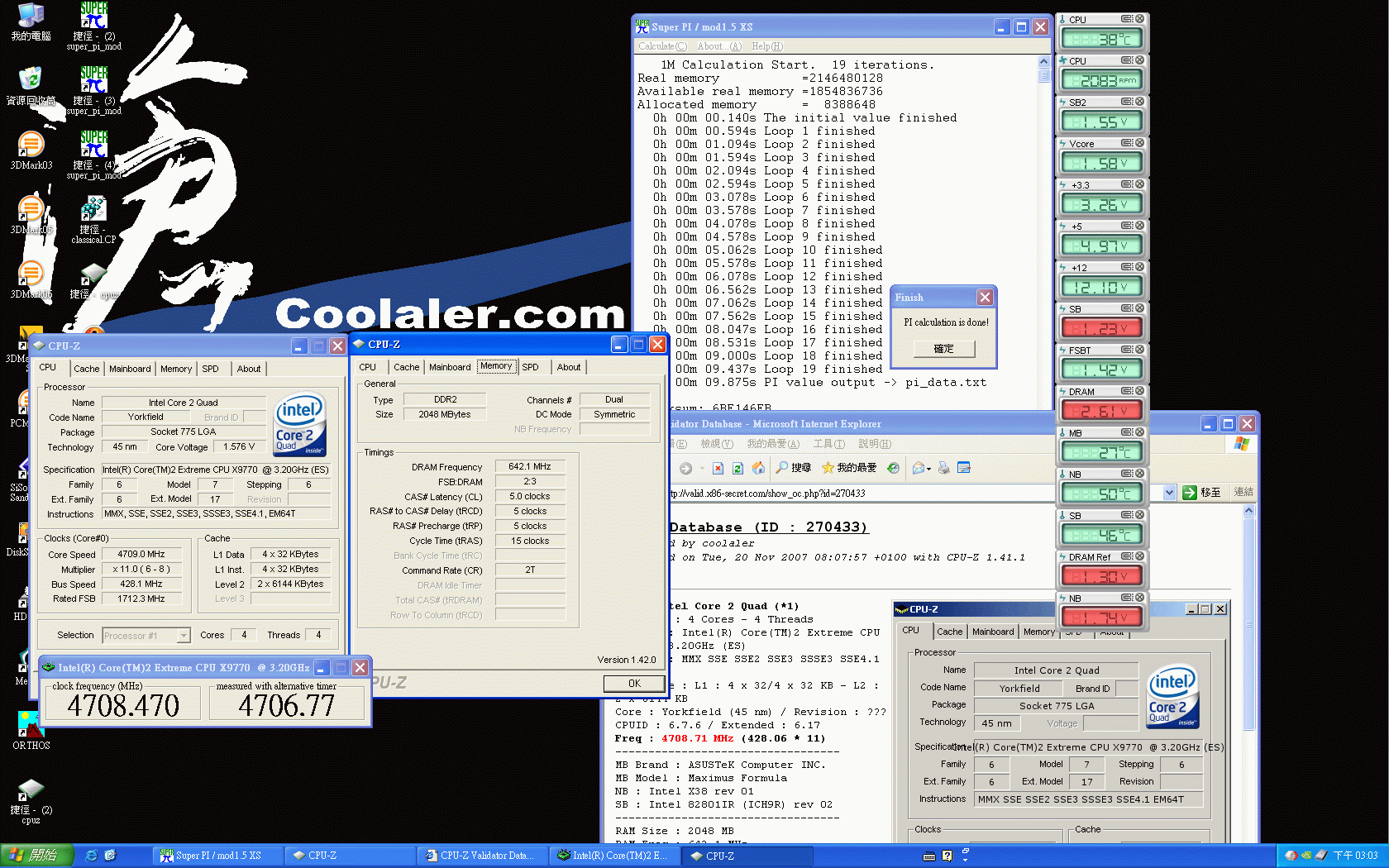Click the DRAM Frequency value 642.1 MHz
Image resolution: width=1389 pixels, height=868 pixels.
tap(530, 467)
